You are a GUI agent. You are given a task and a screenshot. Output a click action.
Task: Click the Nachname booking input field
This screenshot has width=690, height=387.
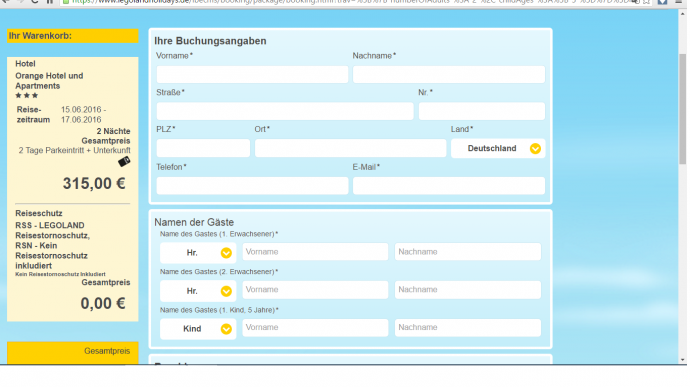click(x=449, y=74)
